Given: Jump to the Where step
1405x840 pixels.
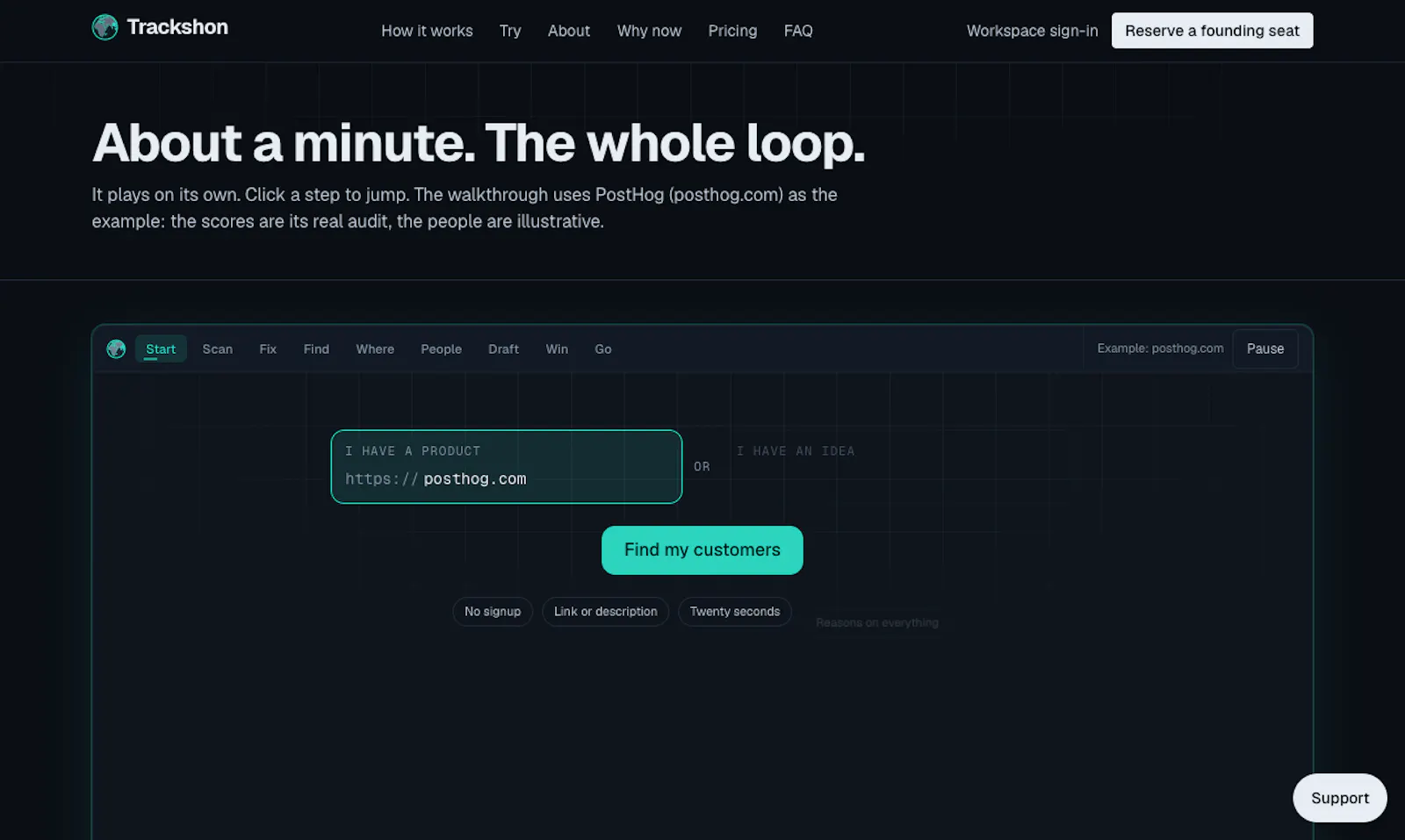Looking at the screenshot, I should [375, 349].
